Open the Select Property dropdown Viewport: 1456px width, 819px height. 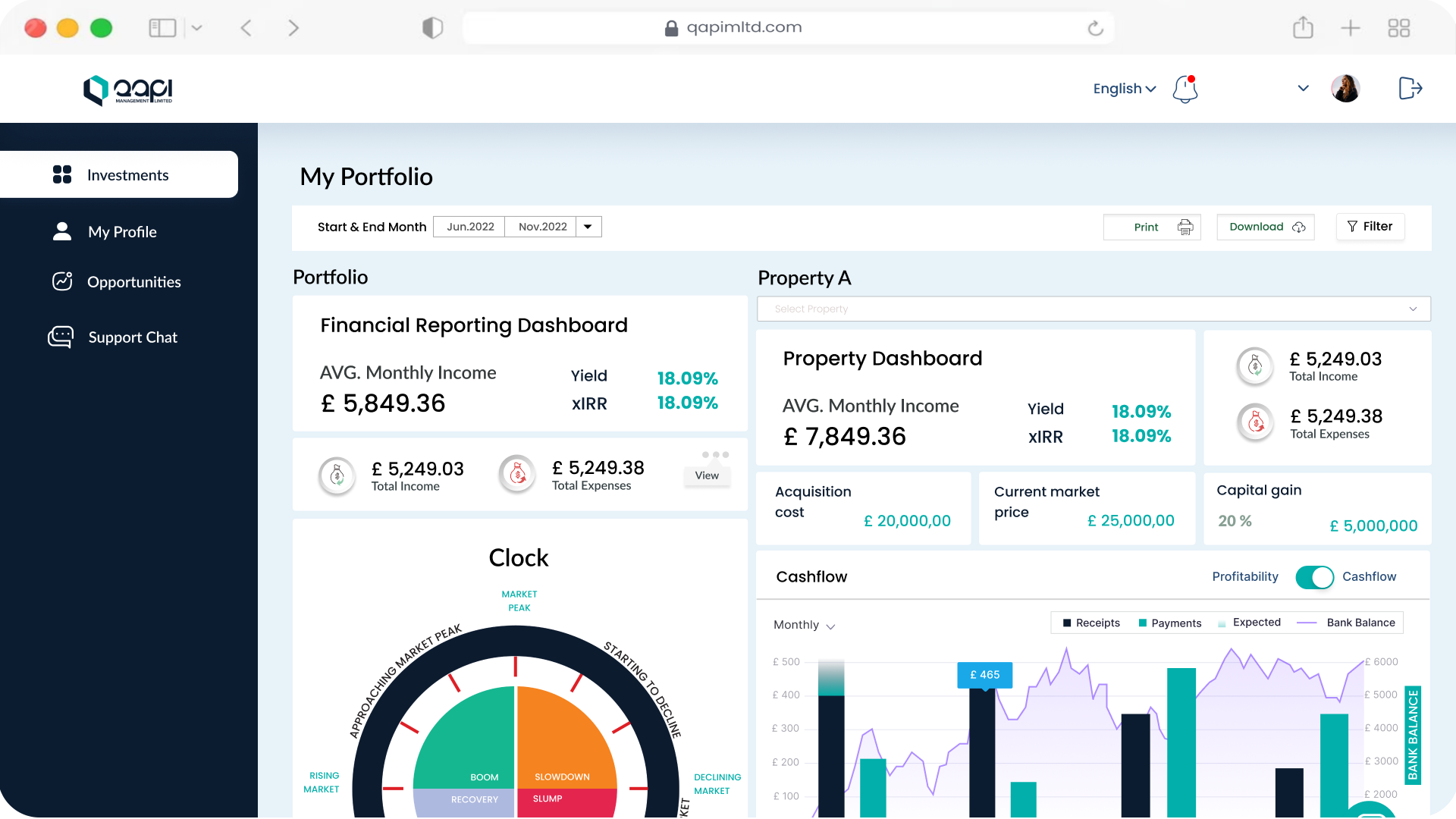pyautogui.click(x=1094, y=309)
